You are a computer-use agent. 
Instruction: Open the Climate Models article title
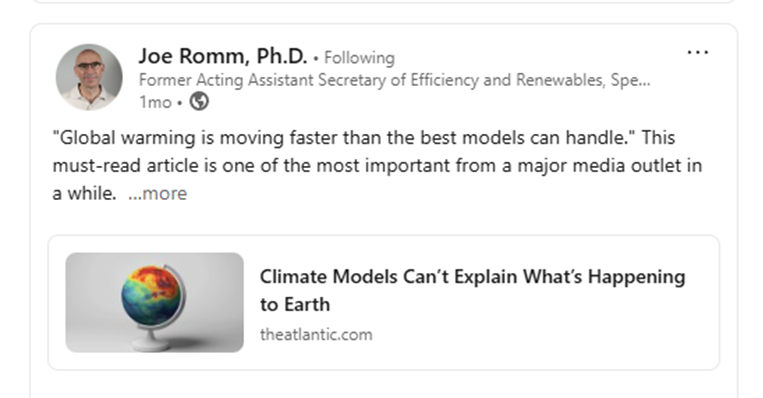click(472, 290)
